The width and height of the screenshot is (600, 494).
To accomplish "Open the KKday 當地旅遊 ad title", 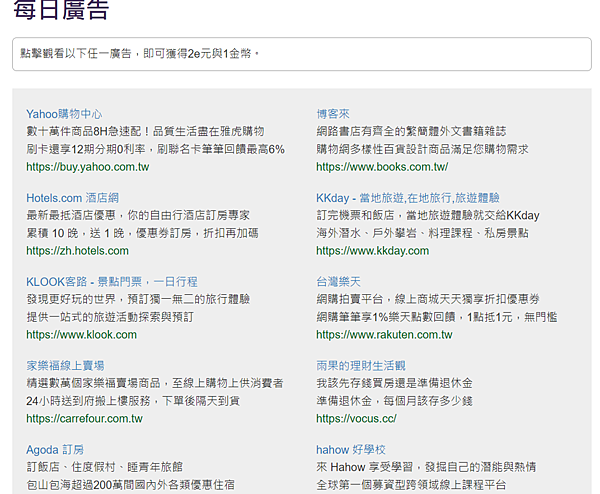I will 408,198.
